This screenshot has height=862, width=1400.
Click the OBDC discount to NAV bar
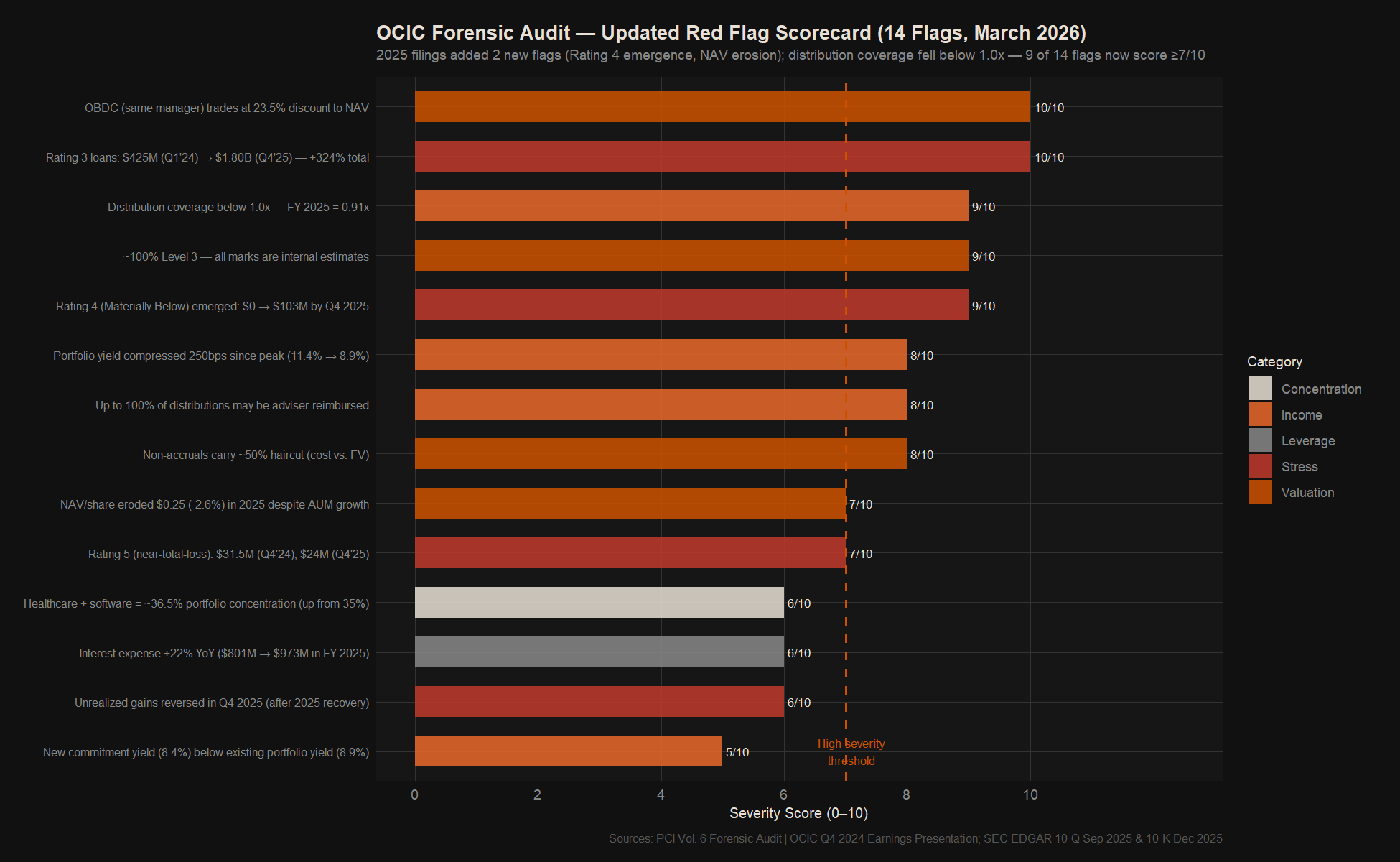pyautogui.click(x=722, y=107)
